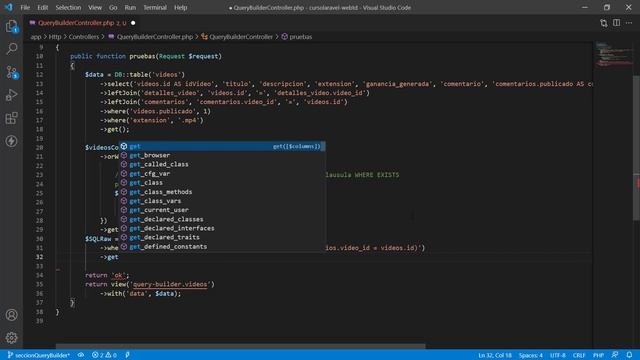Viewport: 640px width, 360px height.
Task: Select 'get_browser' autocomplete suggestion
Action: (x=222, y=155)
